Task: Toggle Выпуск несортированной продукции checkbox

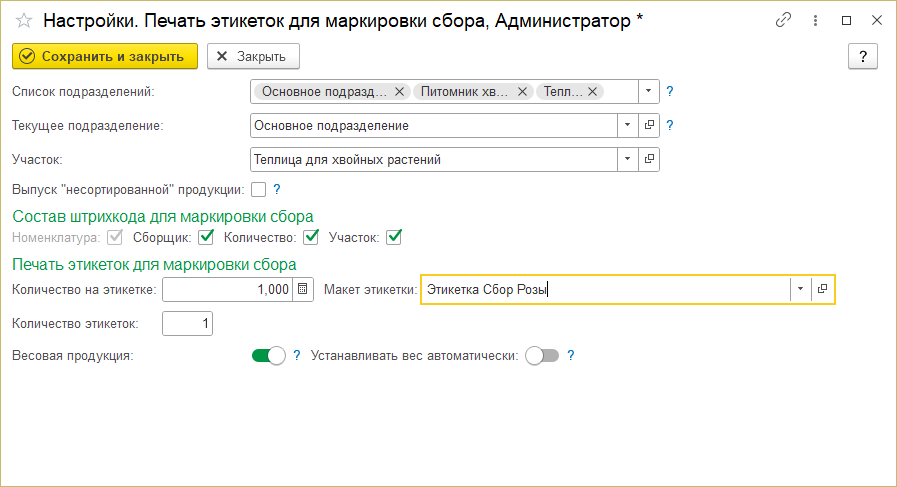Action: click(259, 189)
